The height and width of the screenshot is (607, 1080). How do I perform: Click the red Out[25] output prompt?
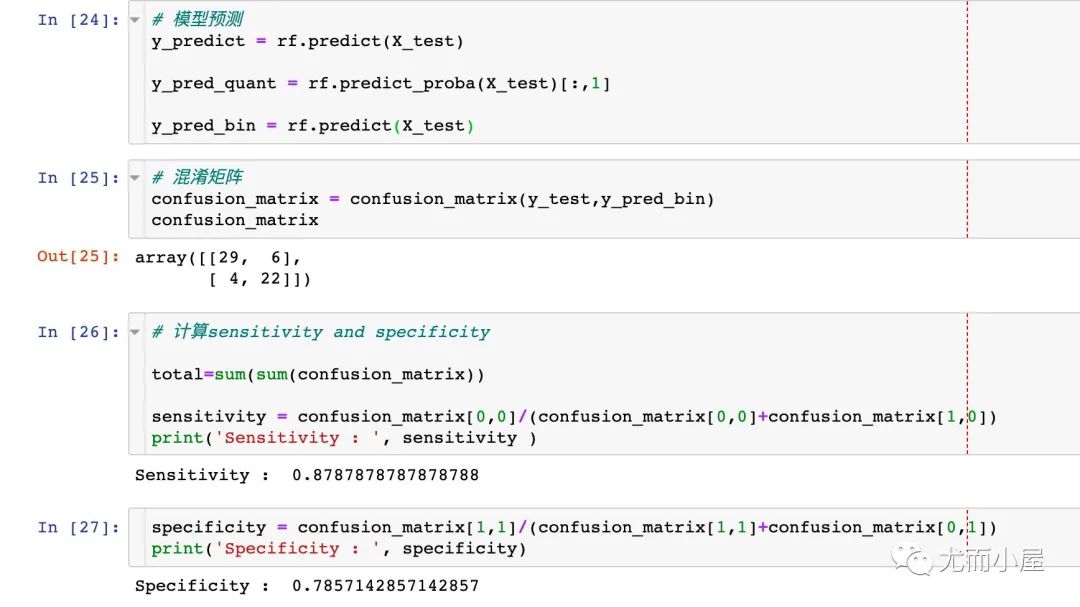[x=78, y=257]
